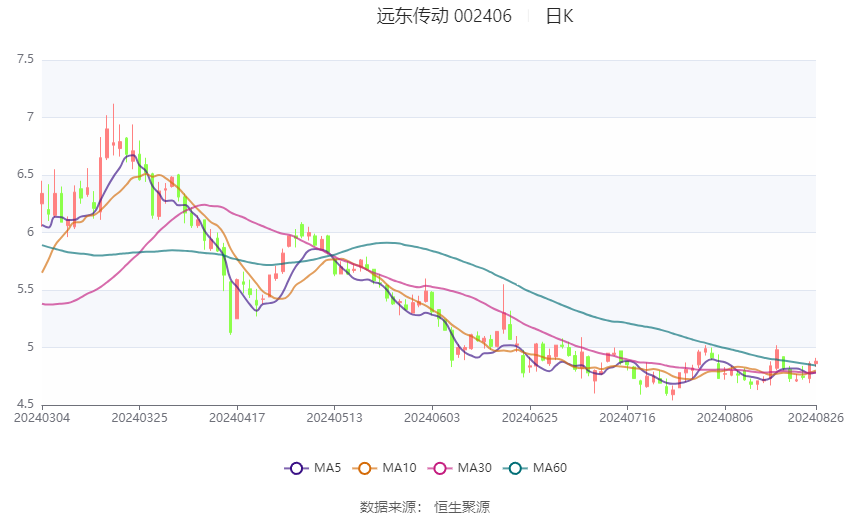Click the 20240806 date axis label
The image size is (850, 517).
tap(725, 418)
